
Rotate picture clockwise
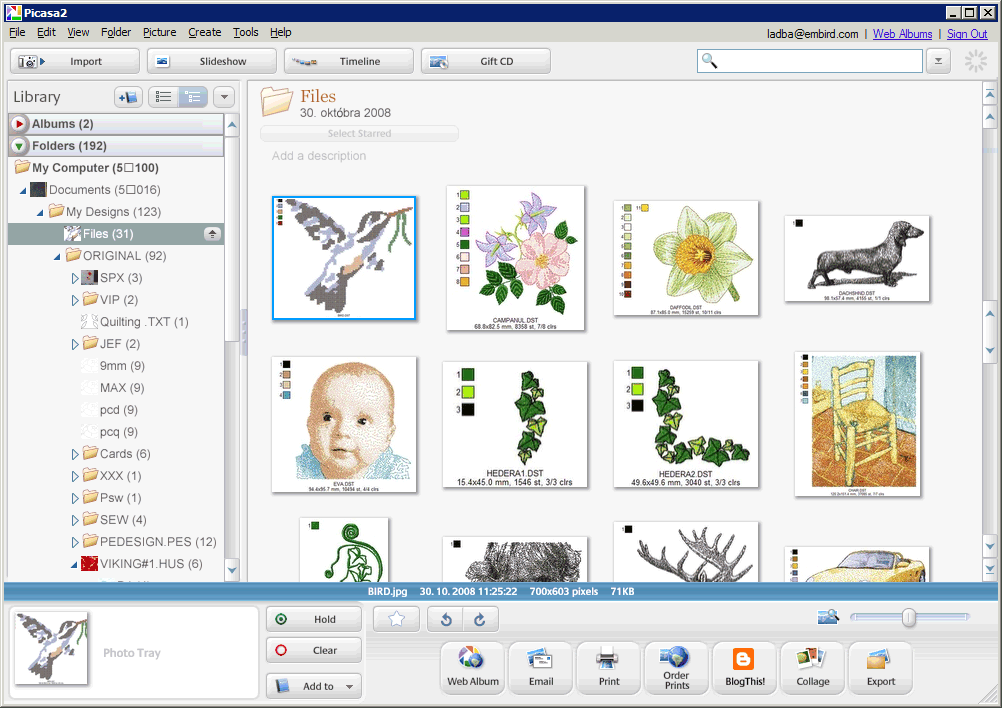click(x=480, y=620)
